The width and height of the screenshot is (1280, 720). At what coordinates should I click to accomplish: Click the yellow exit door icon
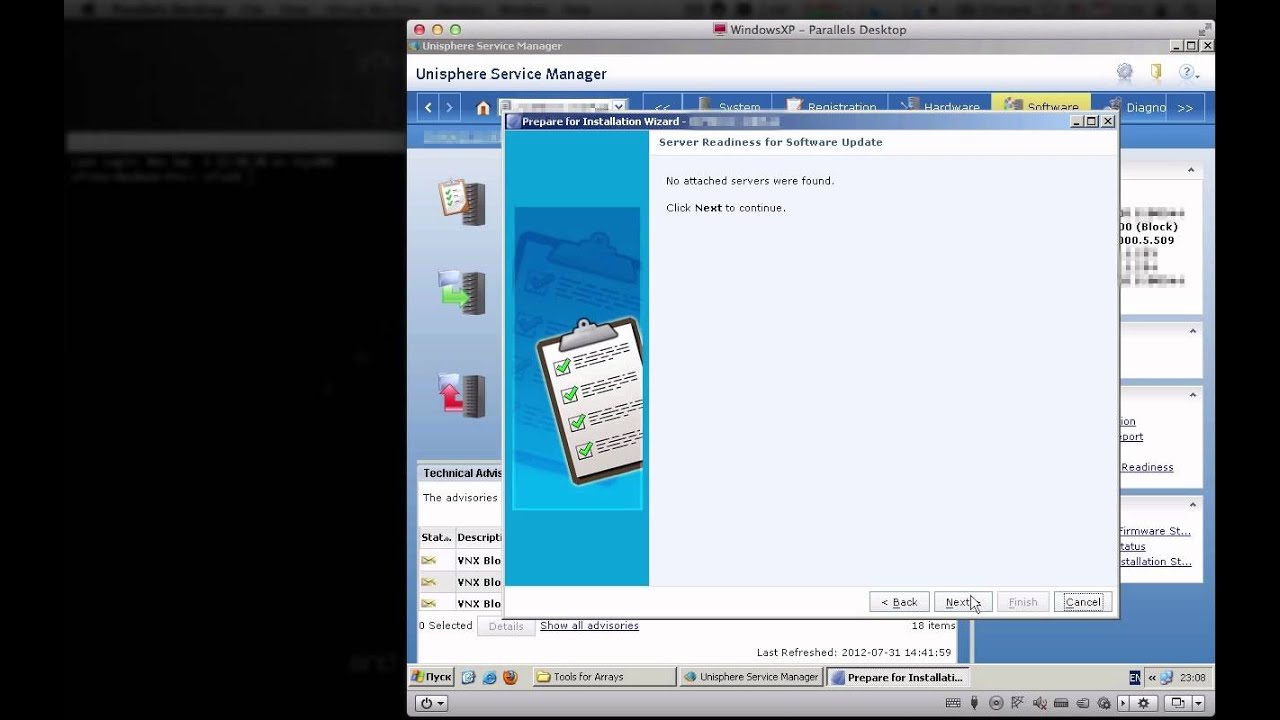click(x=1156, y=72)
